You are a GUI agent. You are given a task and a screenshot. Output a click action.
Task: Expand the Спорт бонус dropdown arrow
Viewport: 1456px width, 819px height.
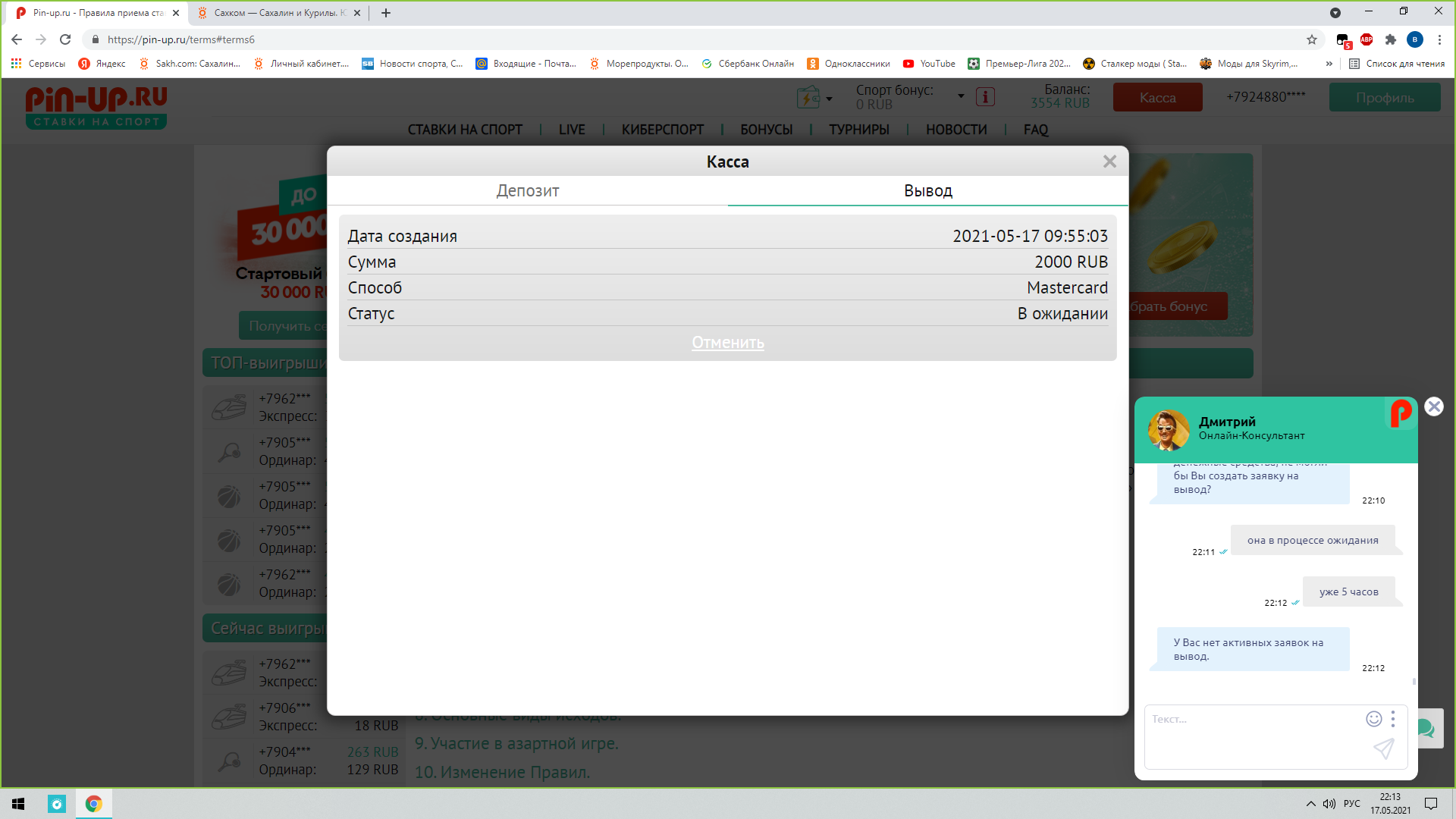click(x=961, y=96)
